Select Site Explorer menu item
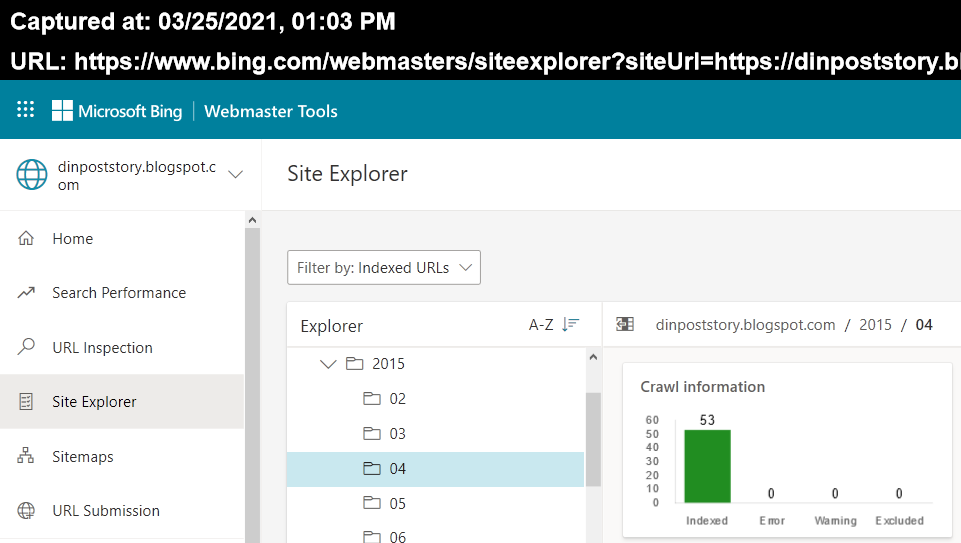This screenshot has width=961, height=543. (x=122, y=401)
